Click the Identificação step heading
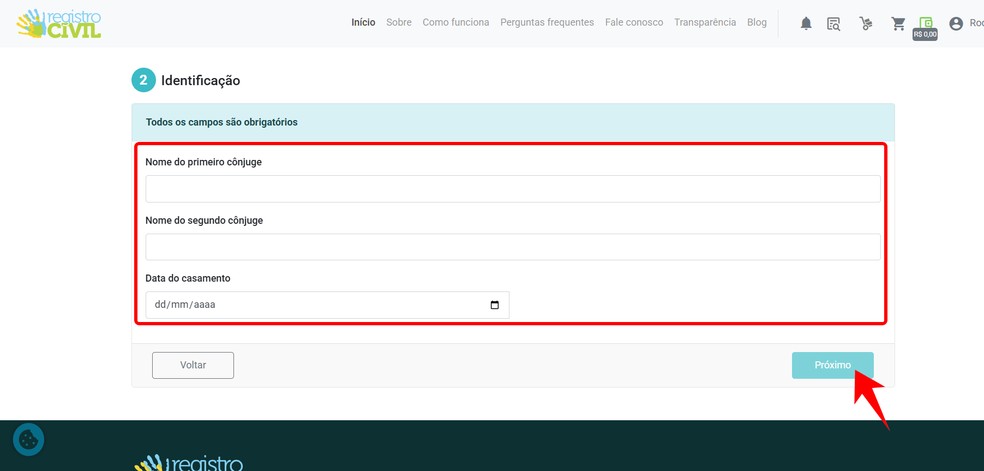Screen dimensions: 984x471 (x=201, y=81)
